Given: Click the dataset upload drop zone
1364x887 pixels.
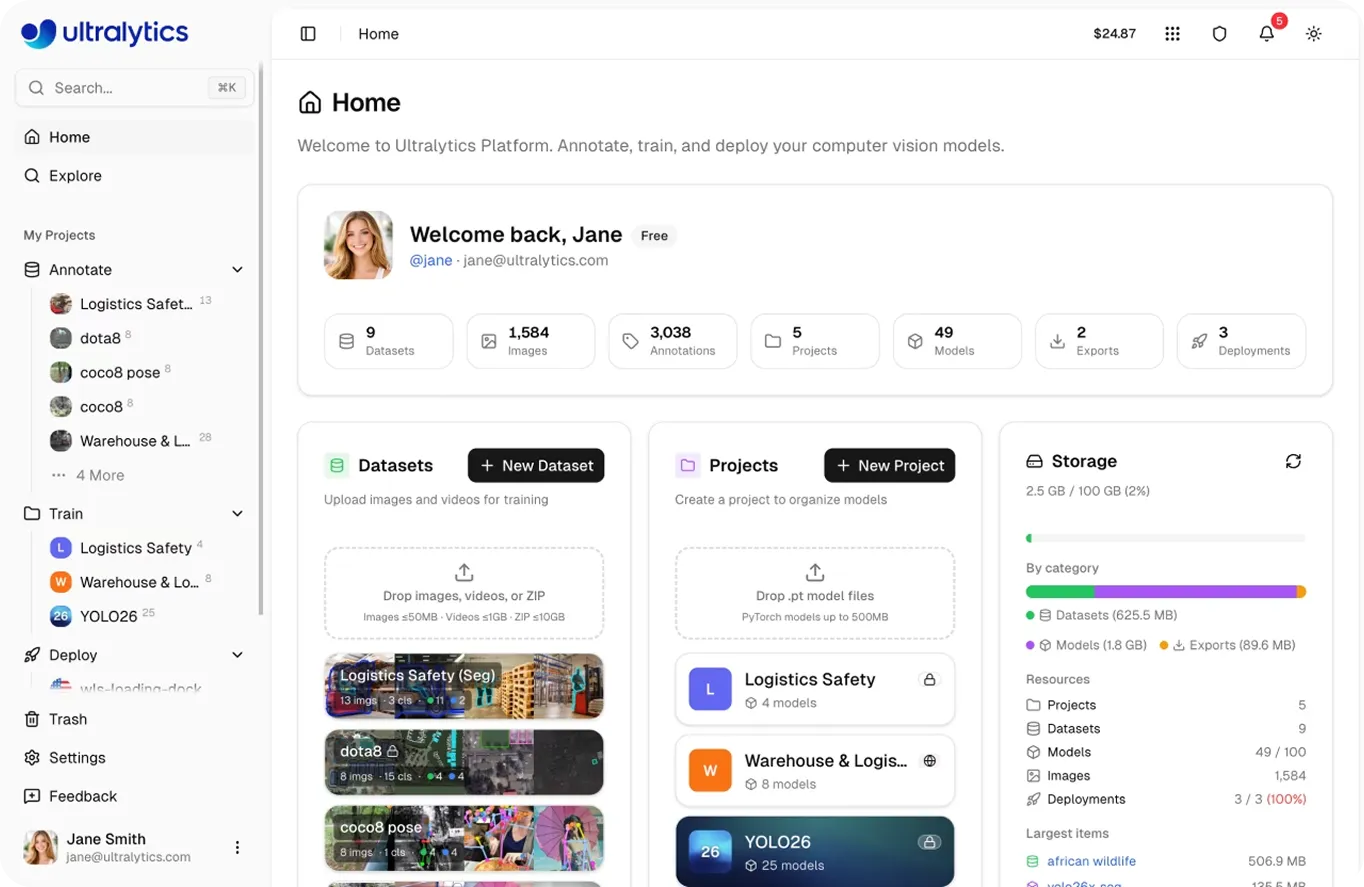Looking at the screenshot, I should [x=464, y=593].
